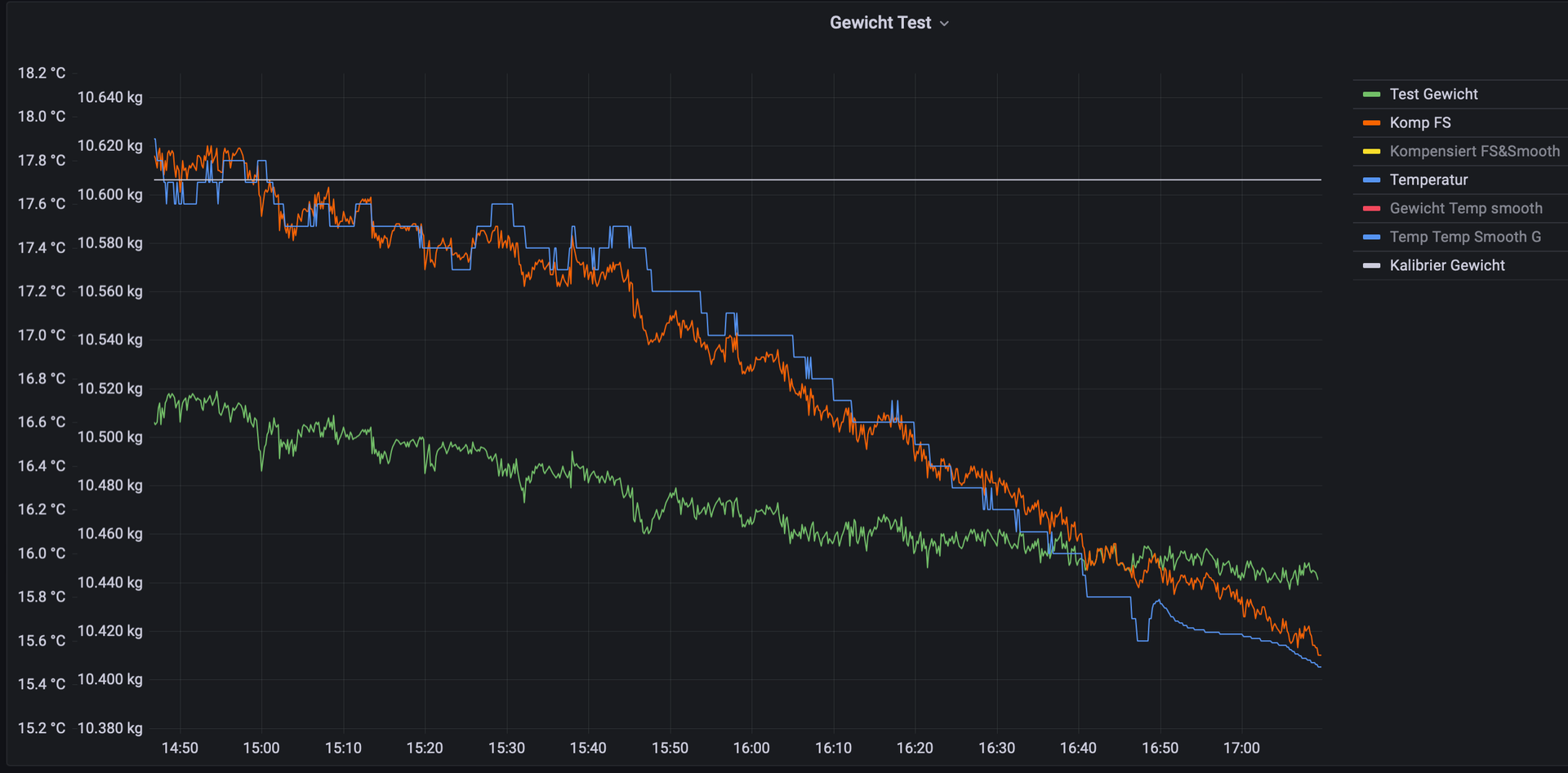Toggle the Test Gewicht series label in legend
Viewport: 1568px width, 773px height.
tap(1433, 94)
